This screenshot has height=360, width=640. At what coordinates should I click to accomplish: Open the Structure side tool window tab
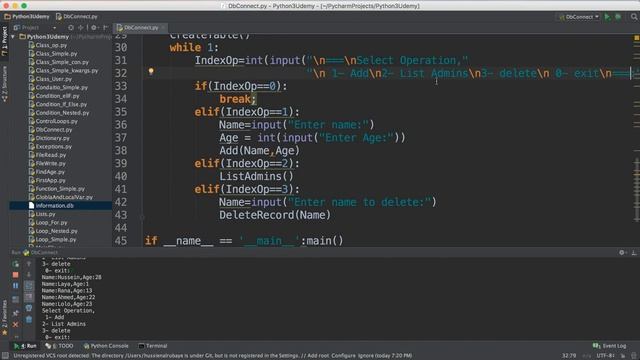(x=4, y=84)
